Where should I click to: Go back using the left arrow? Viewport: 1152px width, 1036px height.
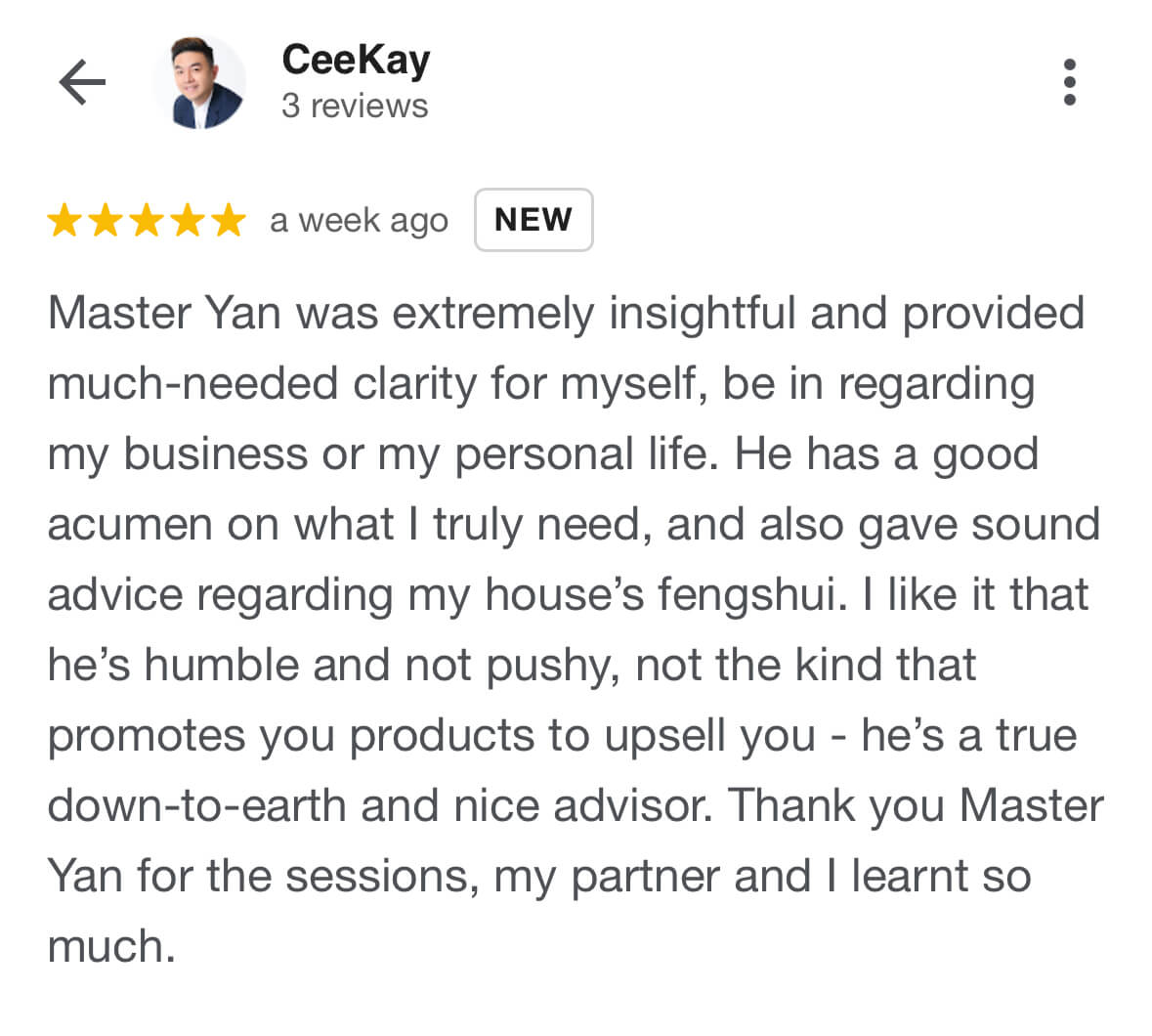82,82
